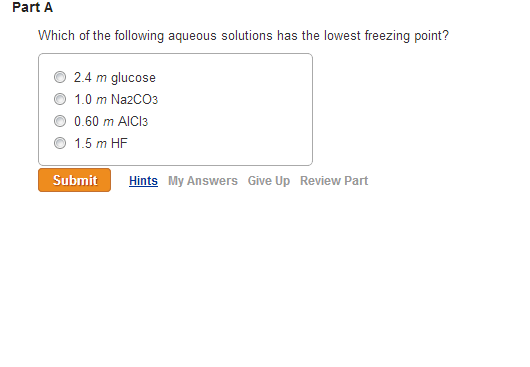Click the Part A heading
This screenshot has height=367, width=530.
point(32,7)
